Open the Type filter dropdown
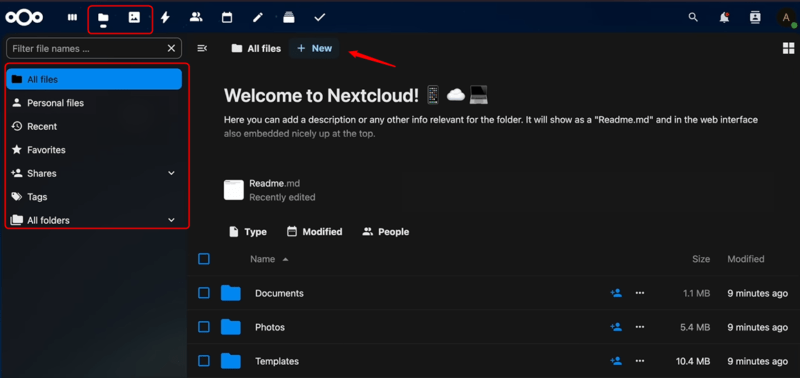Image resolution: width=800 pixels, height=378 pixels. (248, 232)
